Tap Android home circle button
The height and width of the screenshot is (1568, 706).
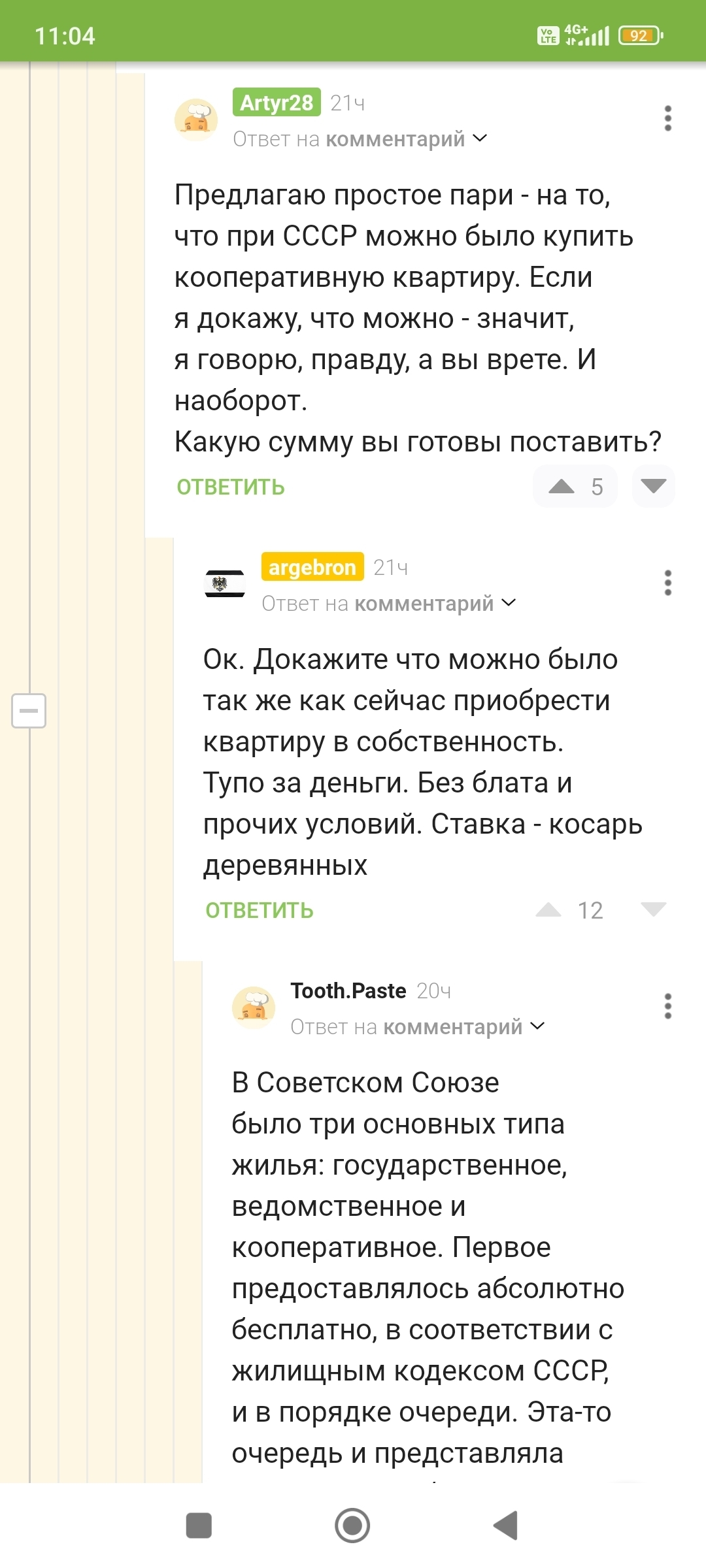(x=352, y=1526)
